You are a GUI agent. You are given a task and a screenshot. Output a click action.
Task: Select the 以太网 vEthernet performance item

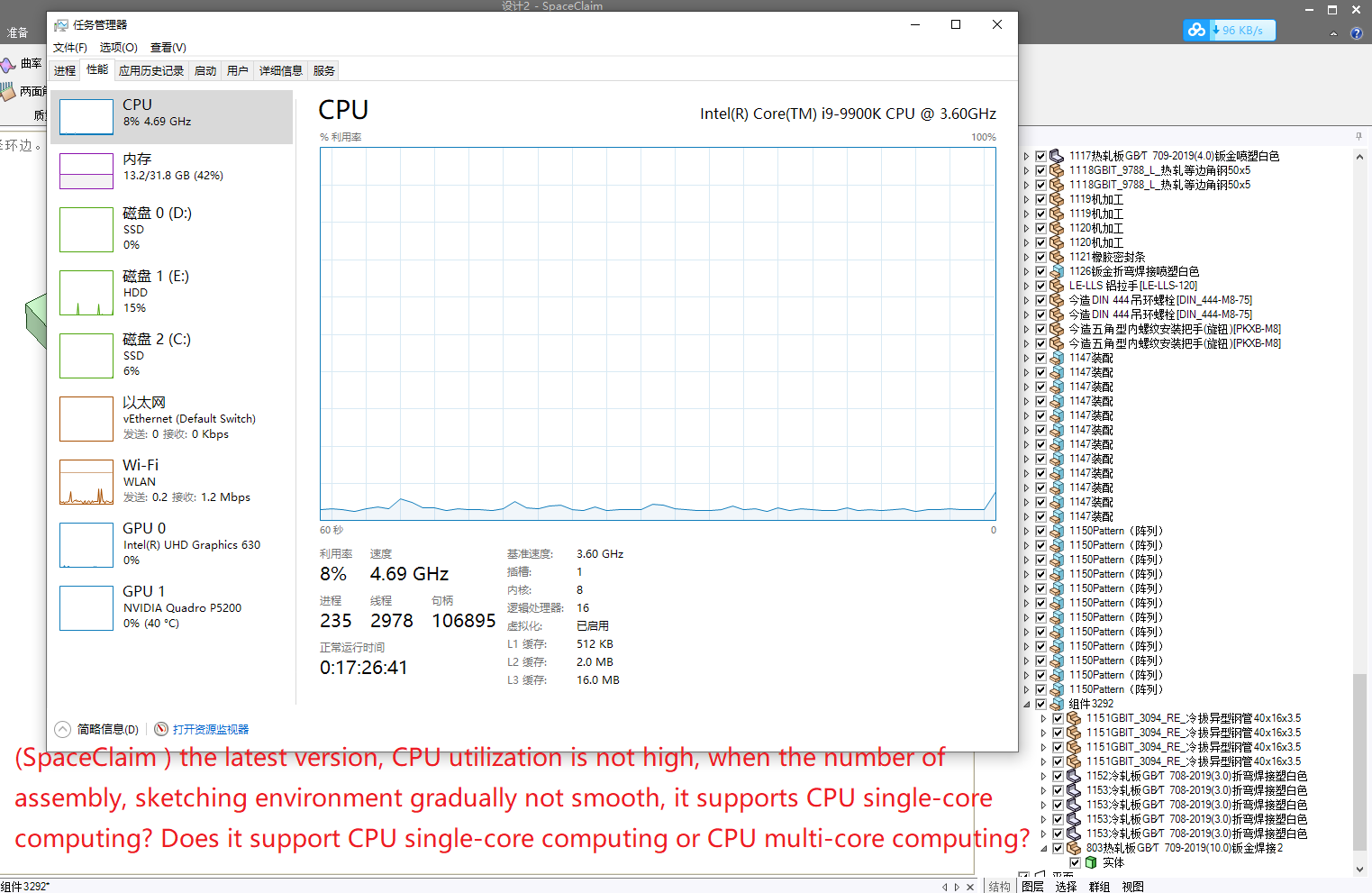tap(171, 419)
